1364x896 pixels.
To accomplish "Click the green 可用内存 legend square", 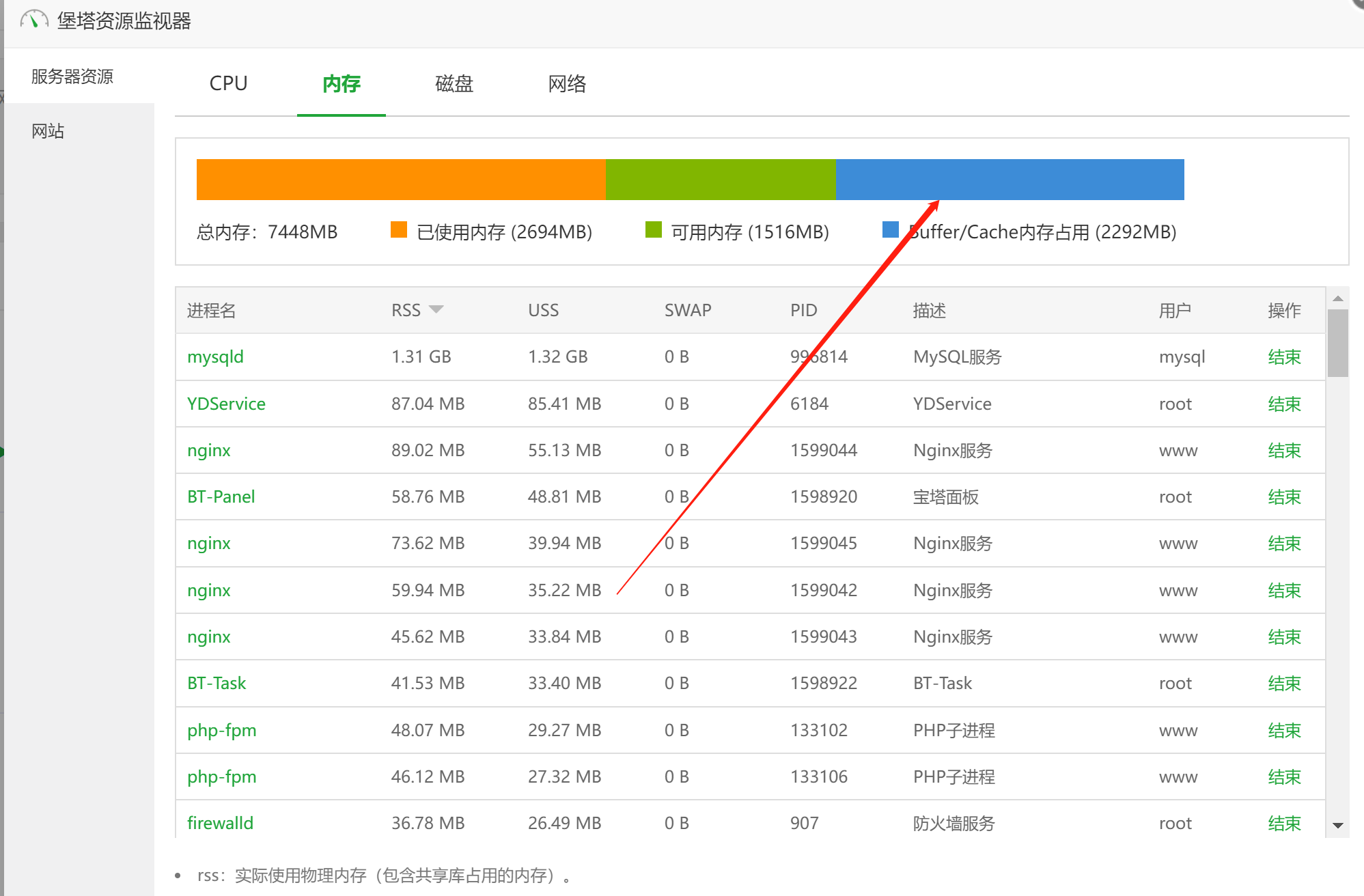I will [x=654, y=230].
